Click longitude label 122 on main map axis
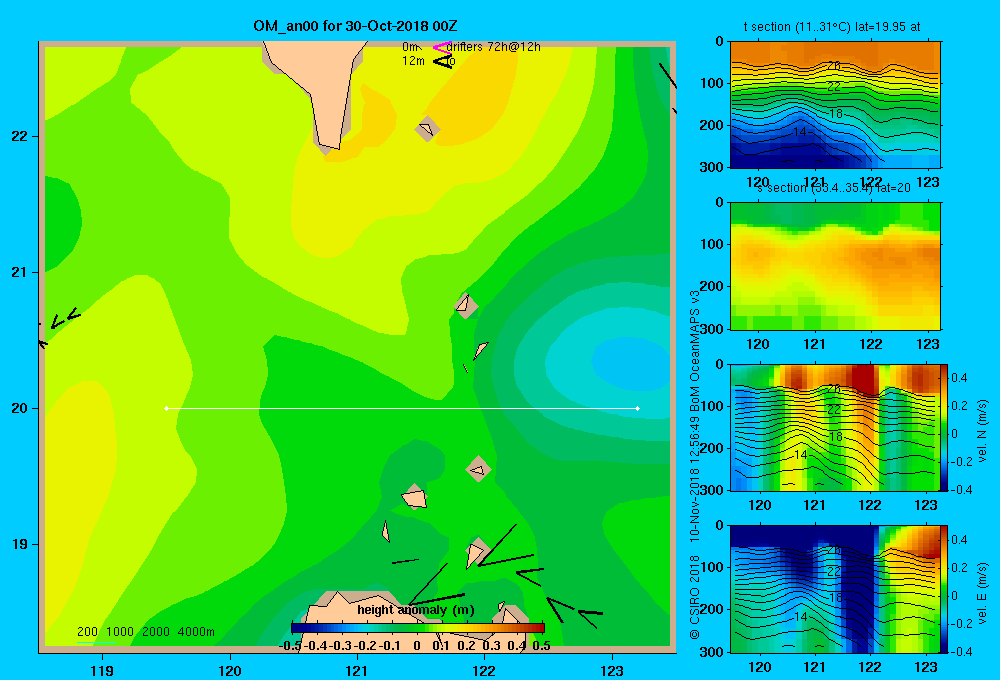Image resolution: width=1000 pixels, height=680 pixels. pos(484,670)
